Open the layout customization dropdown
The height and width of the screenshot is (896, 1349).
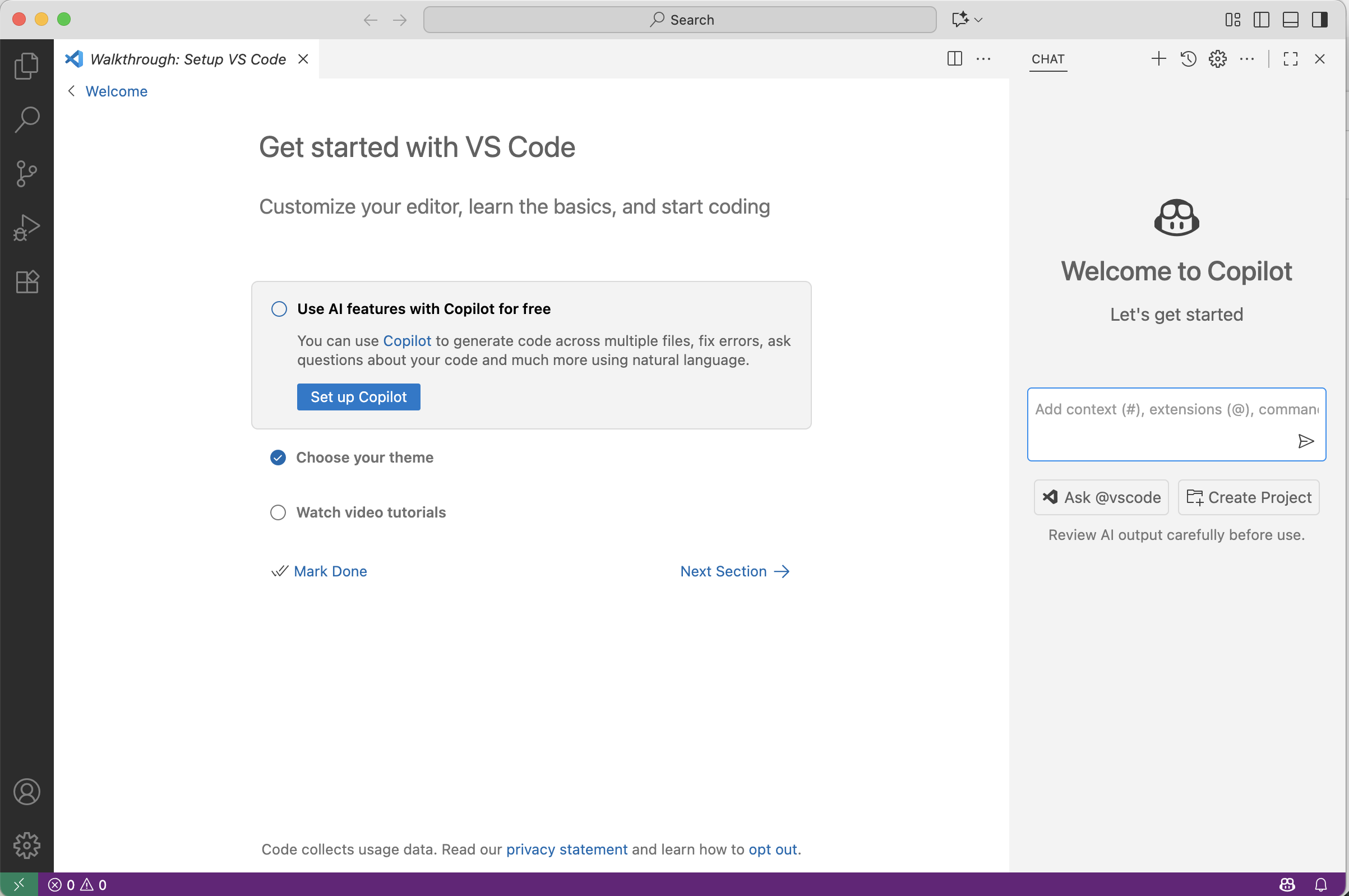tap(1232, 19)
